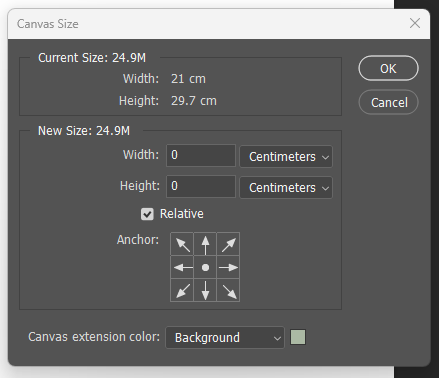Open the Height units Centimeters dropdown
Viewport: 439px width, 378px height.
click(x=286, y=187)
